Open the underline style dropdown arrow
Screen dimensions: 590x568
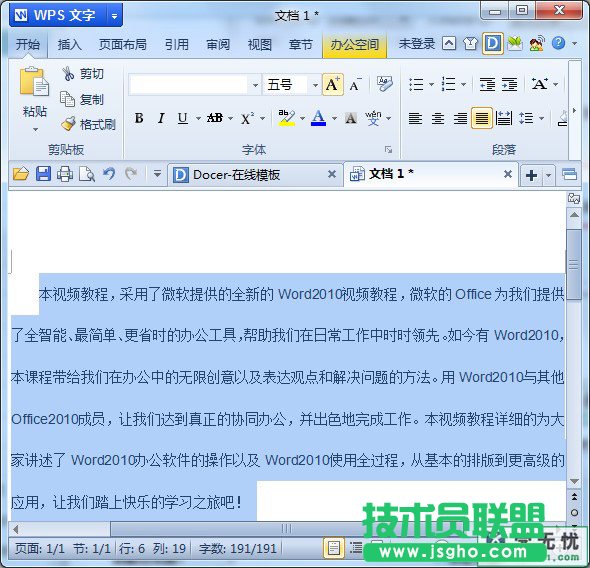coord(198,119)
